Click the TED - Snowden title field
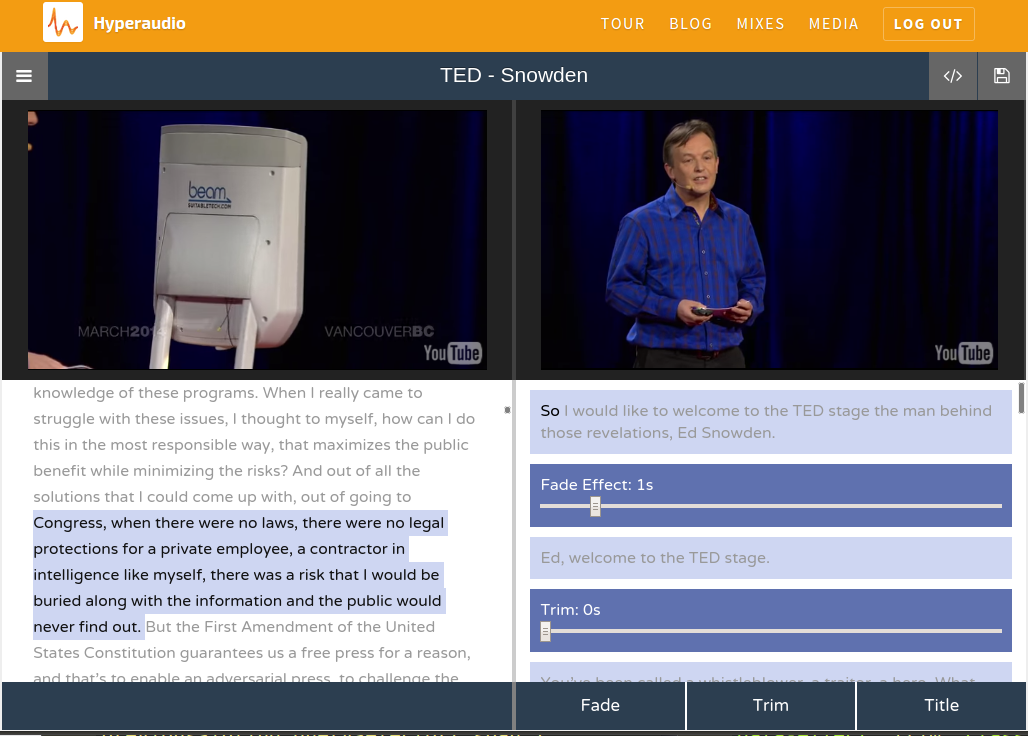Viewport: 1028px width, 736px height. [514, 75]
